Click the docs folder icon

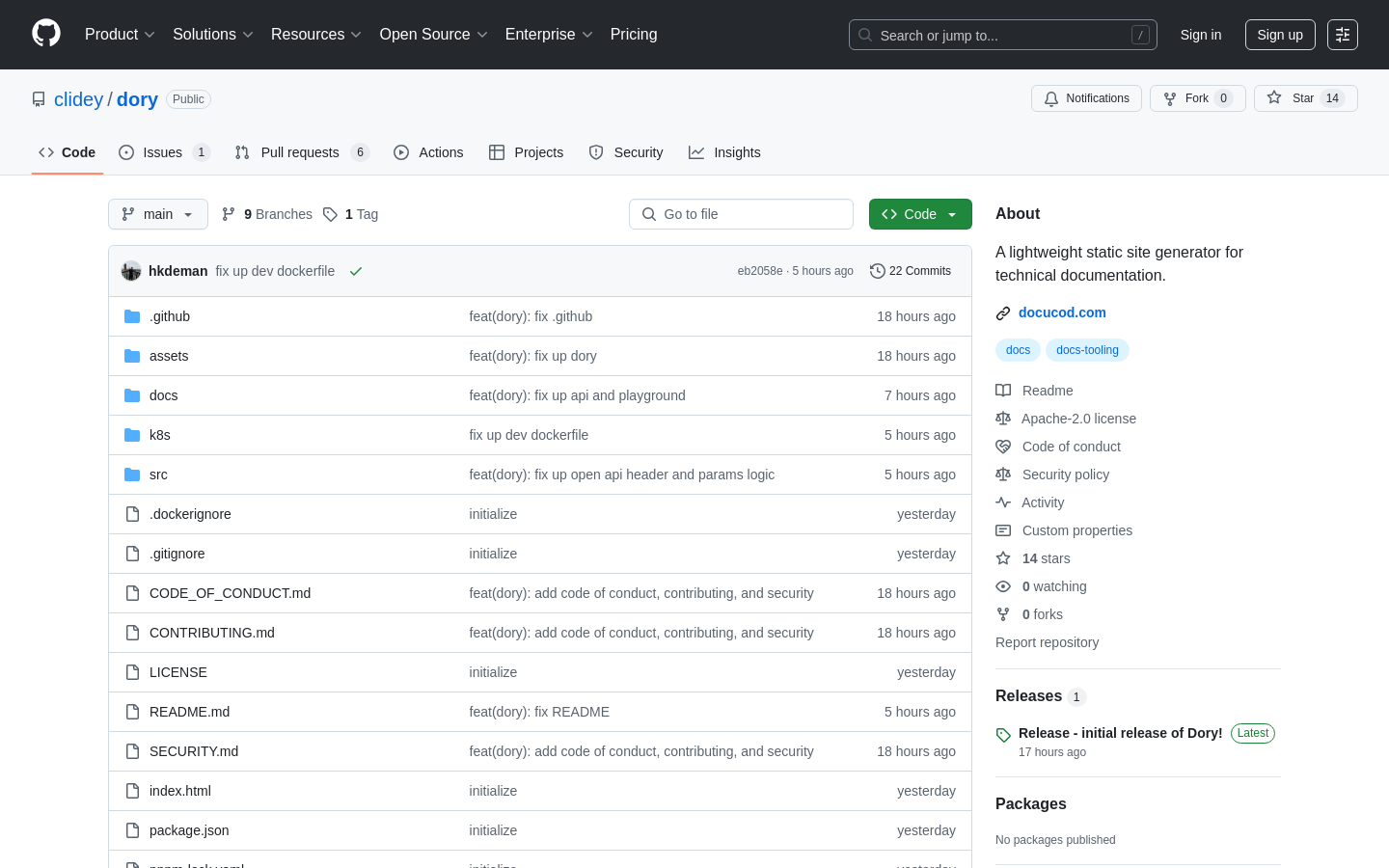132,395
